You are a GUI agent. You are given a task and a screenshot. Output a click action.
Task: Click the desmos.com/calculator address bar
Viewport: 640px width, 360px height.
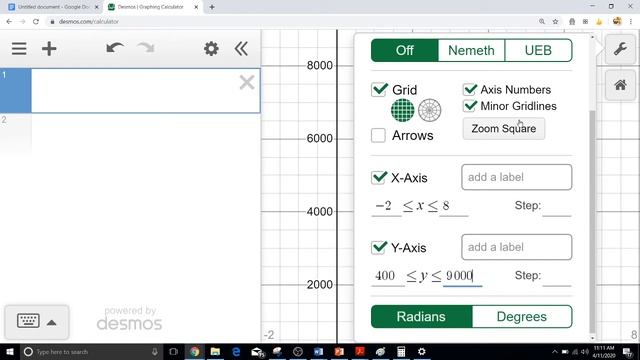pyautogui.click(x=89, y=22)
